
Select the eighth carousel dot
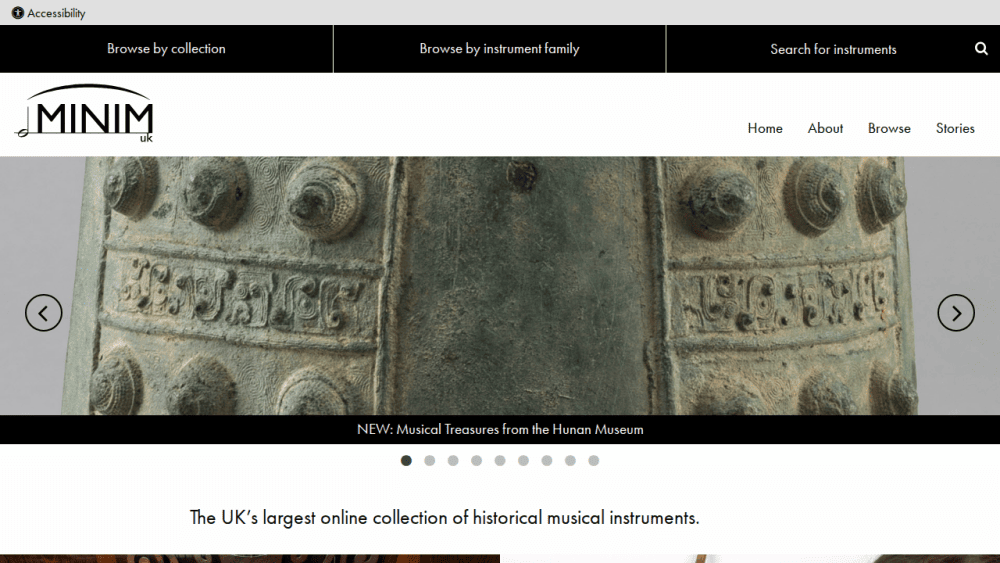(x=570, y=460)
